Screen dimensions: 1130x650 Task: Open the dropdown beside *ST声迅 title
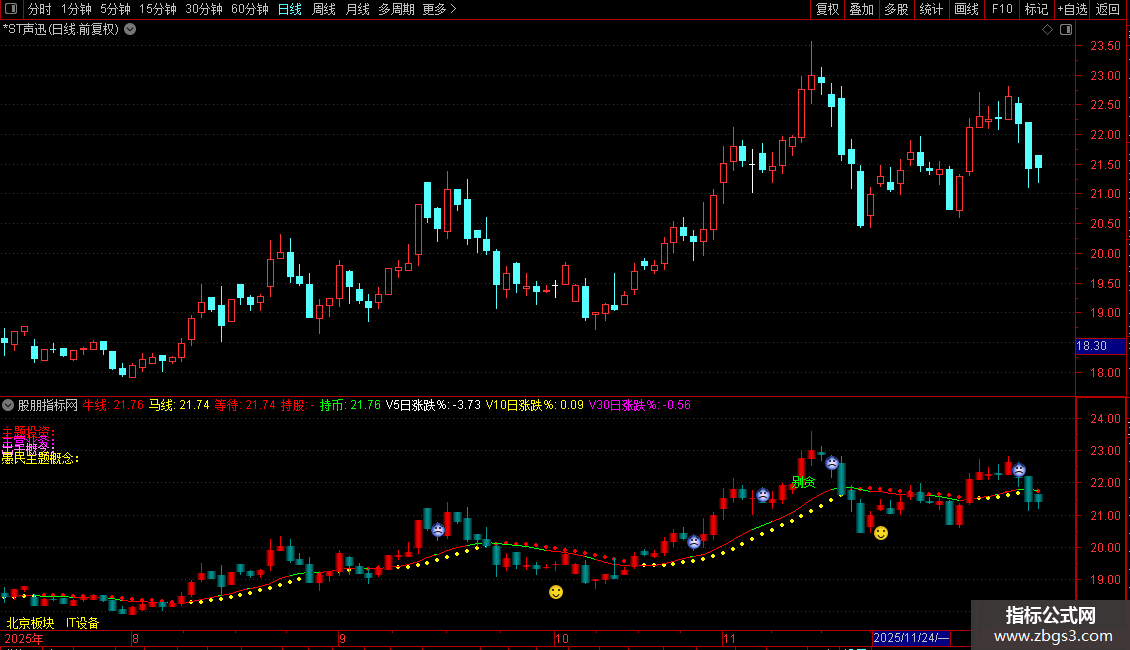tap(130, 30)
